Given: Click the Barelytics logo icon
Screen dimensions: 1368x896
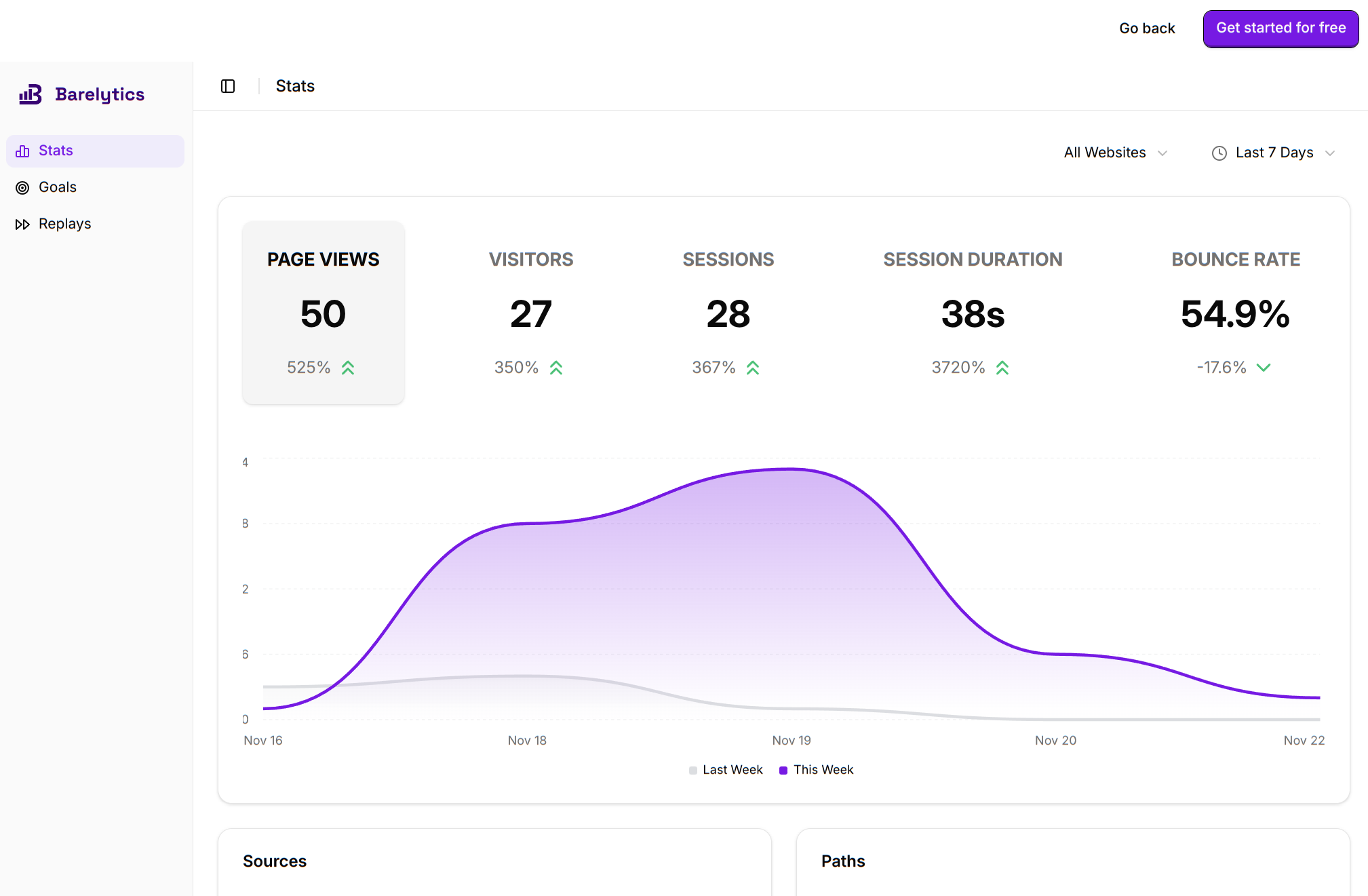Looking at the screenshot, I should pyautogui.click(x=31, y=94).
